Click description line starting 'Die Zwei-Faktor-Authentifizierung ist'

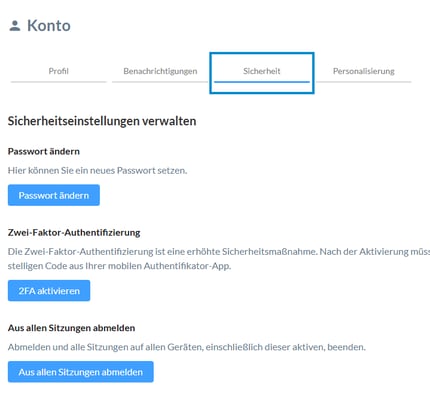pos(219,252)
